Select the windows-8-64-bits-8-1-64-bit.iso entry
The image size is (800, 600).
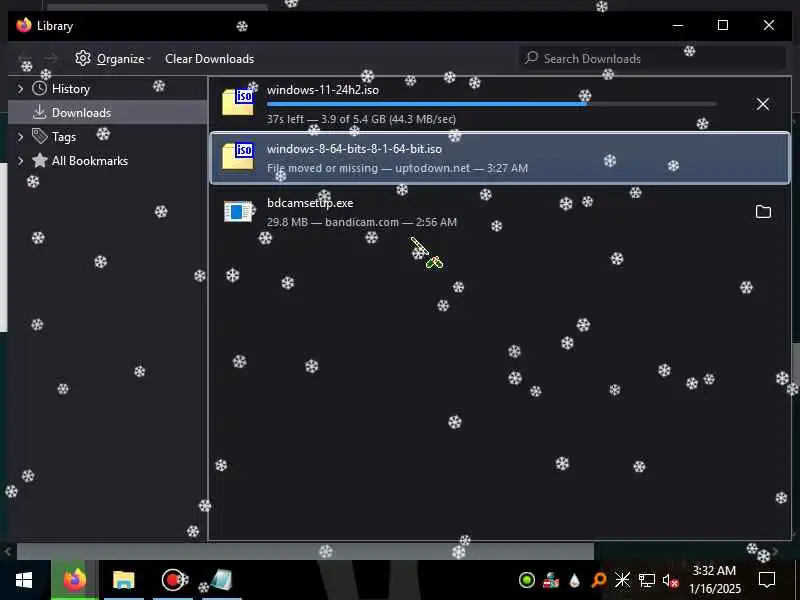click(x=500, y=158)
